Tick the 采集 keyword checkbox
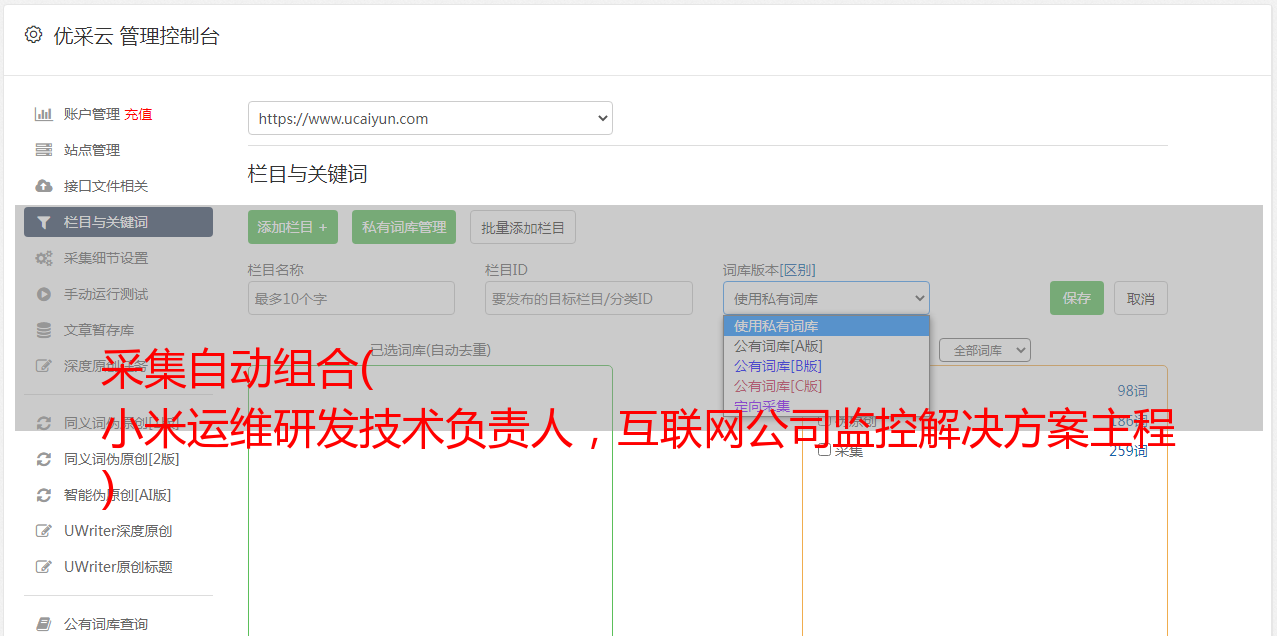Screen dimensions: 1277x636 pos(824,450)
